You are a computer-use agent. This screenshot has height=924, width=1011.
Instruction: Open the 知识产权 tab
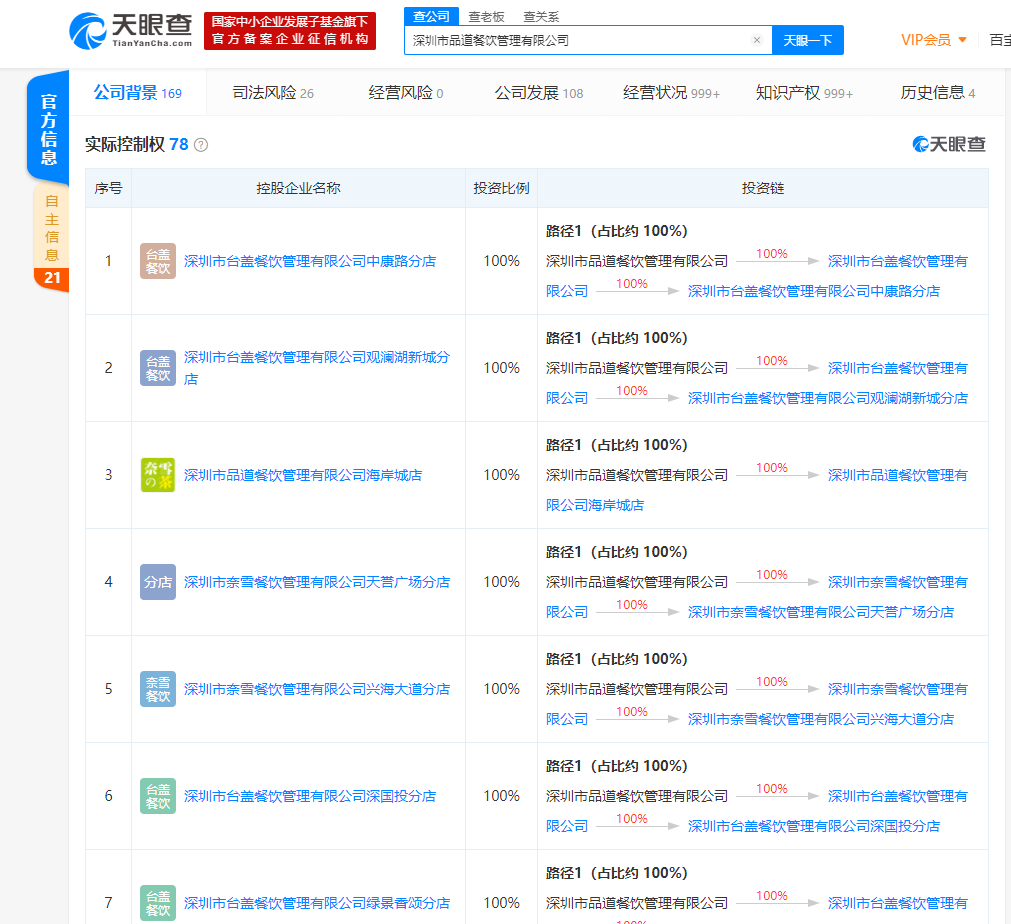(x=804, y=93)
